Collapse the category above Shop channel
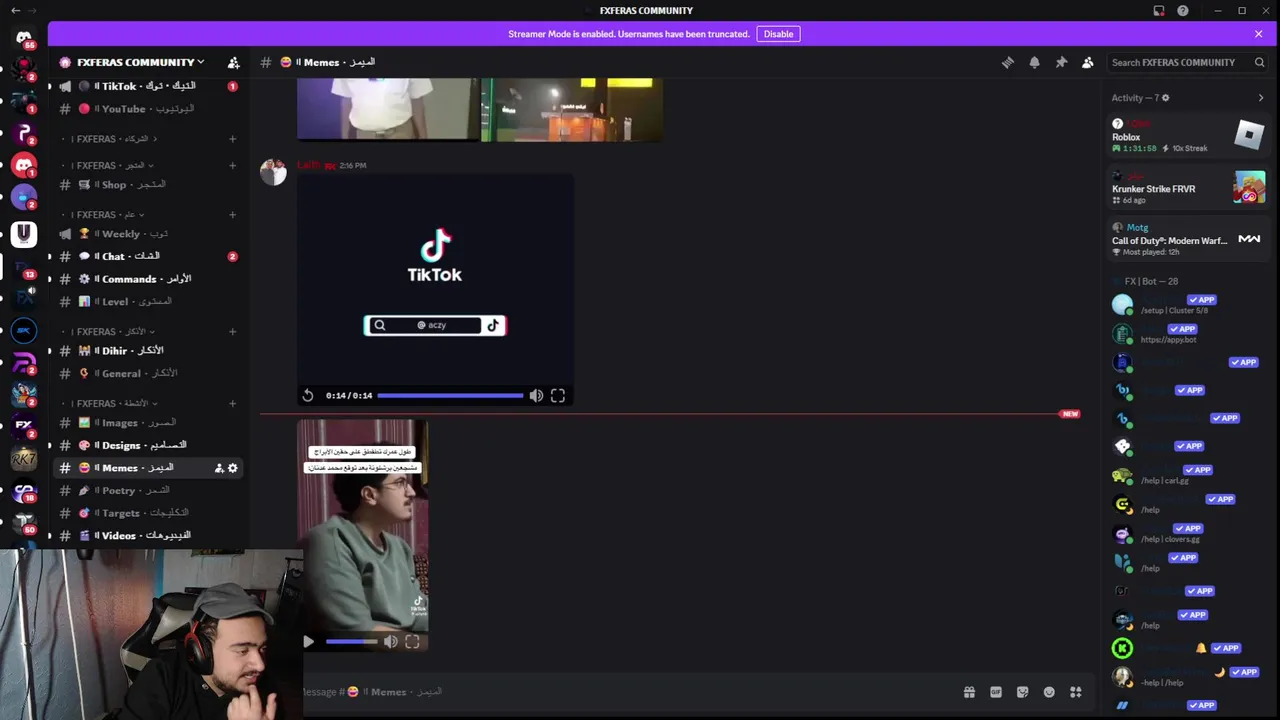The width and height of the screenshot is (1280, 720). click(x=110, y=165)
